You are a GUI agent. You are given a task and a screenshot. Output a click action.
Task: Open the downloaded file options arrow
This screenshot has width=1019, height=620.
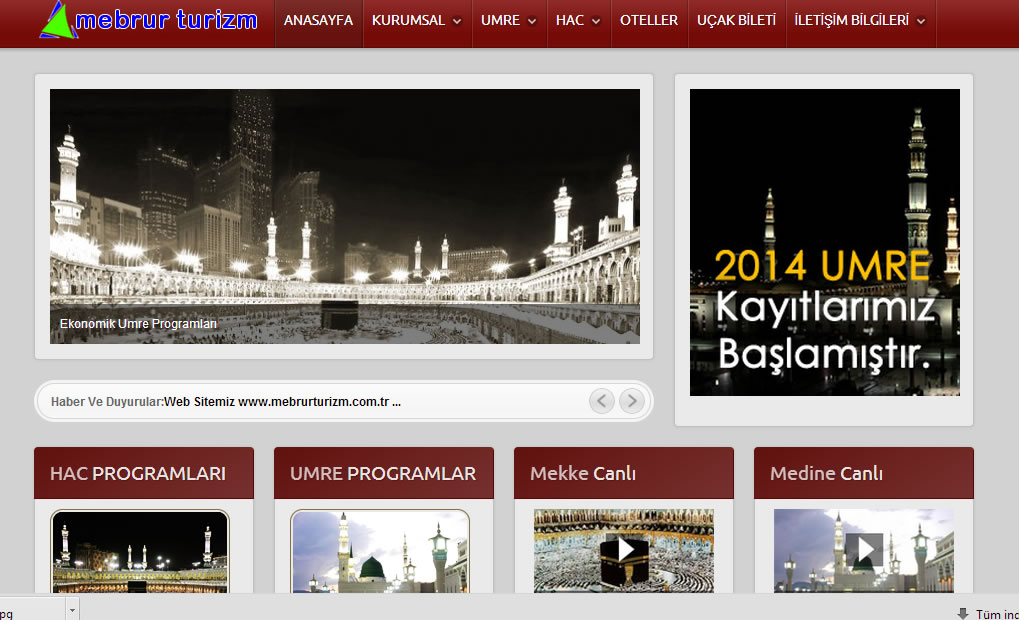pos(72,610)
